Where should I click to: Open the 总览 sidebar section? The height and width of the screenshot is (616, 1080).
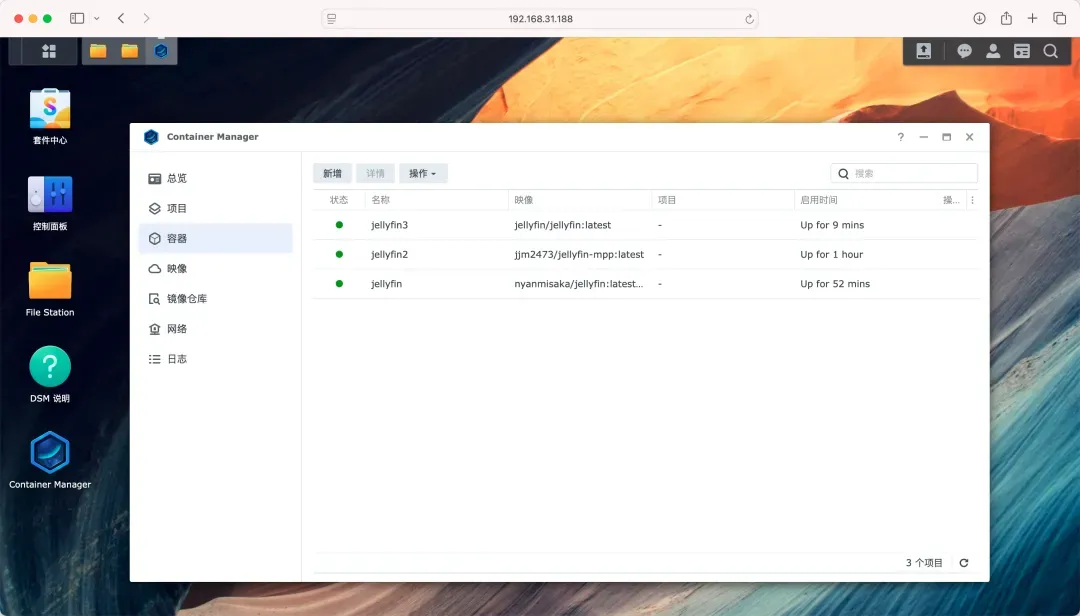[216, 178]
